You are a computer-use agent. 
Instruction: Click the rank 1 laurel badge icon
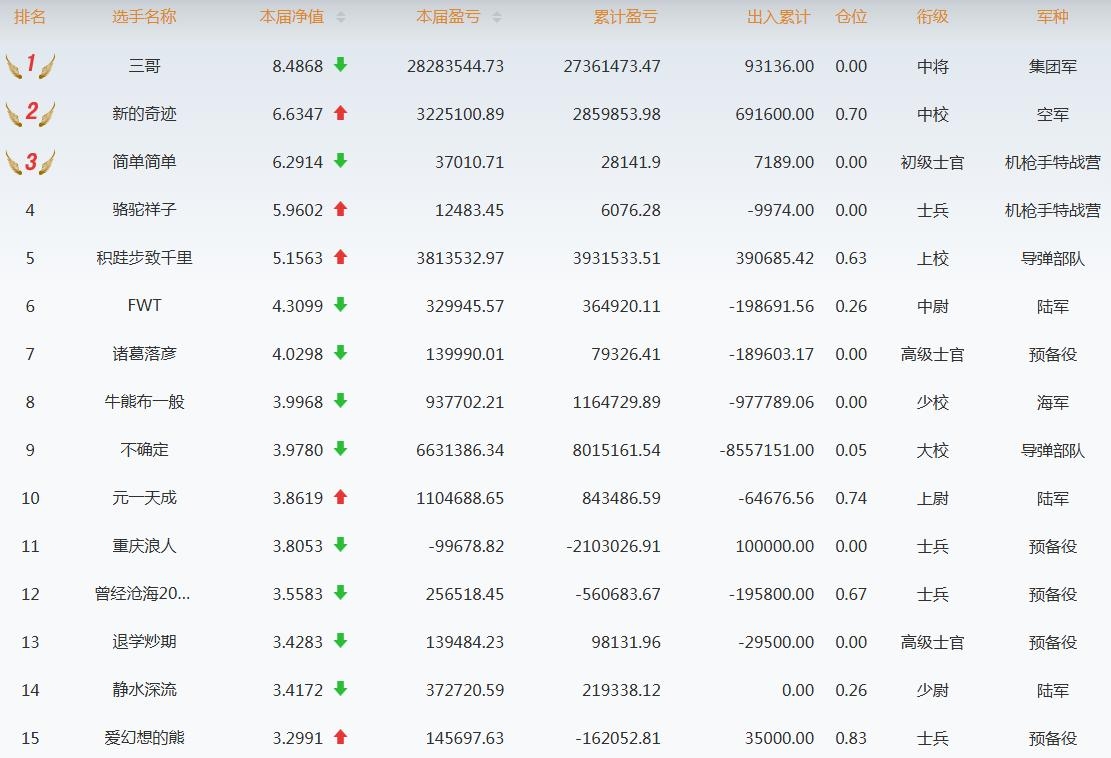[30, 66]
